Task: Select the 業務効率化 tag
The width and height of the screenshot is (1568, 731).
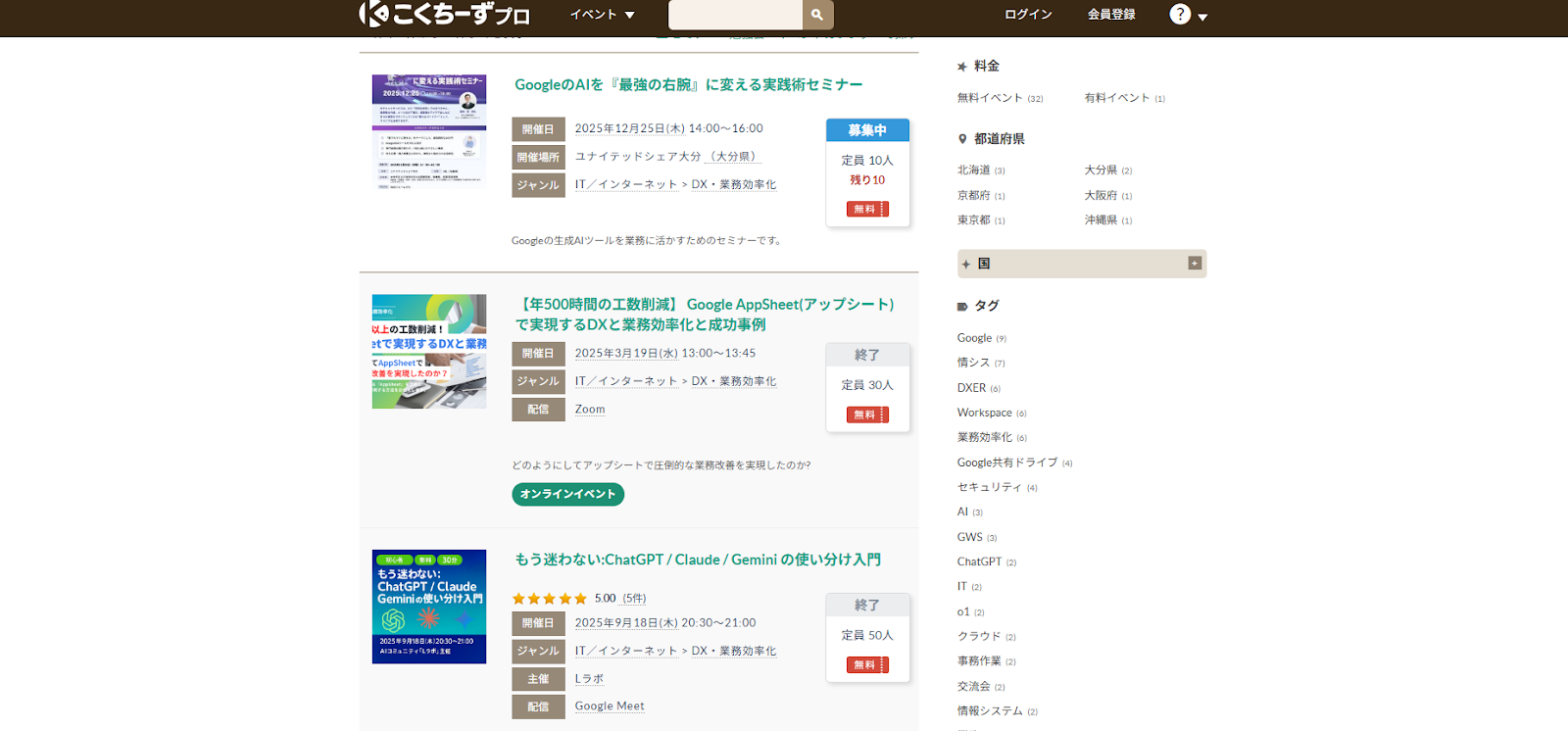Action: click(992, 438)
